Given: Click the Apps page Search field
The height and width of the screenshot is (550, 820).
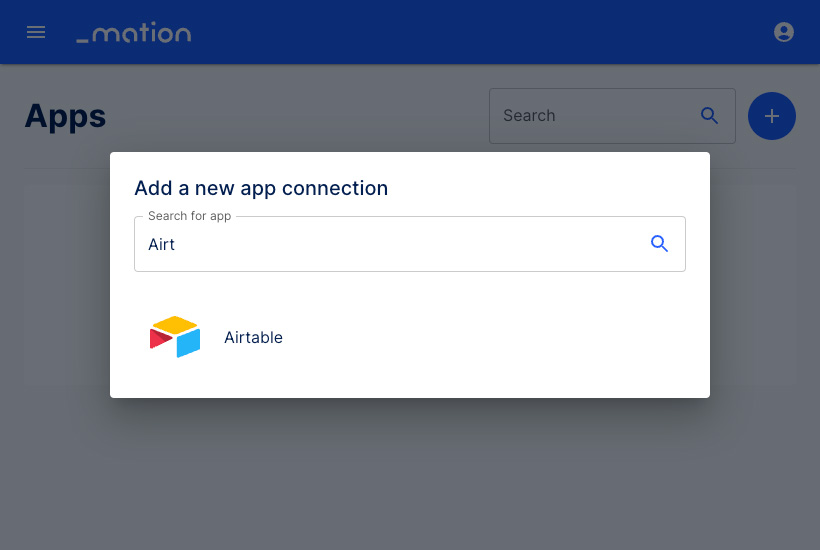Looking at the screenshot, I should [612, 116].
